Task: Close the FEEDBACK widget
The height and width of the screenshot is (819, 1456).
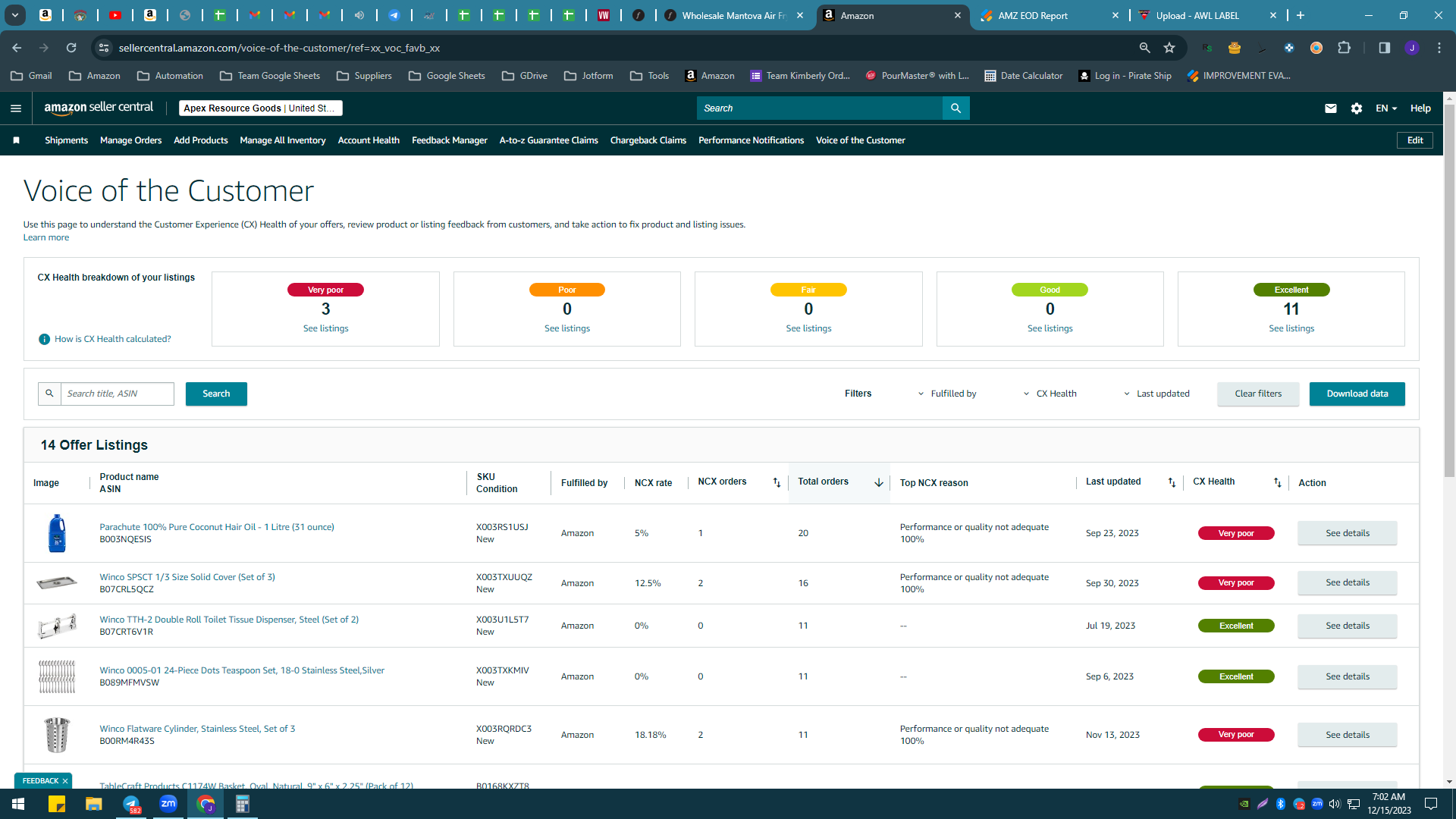Action: coord(65,781)
